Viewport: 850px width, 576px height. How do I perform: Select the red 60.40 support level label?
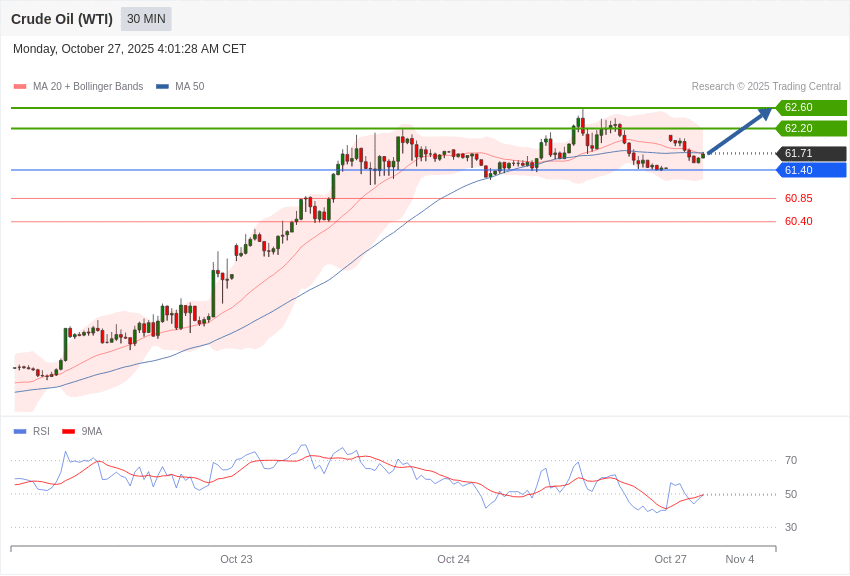[798, 221]
